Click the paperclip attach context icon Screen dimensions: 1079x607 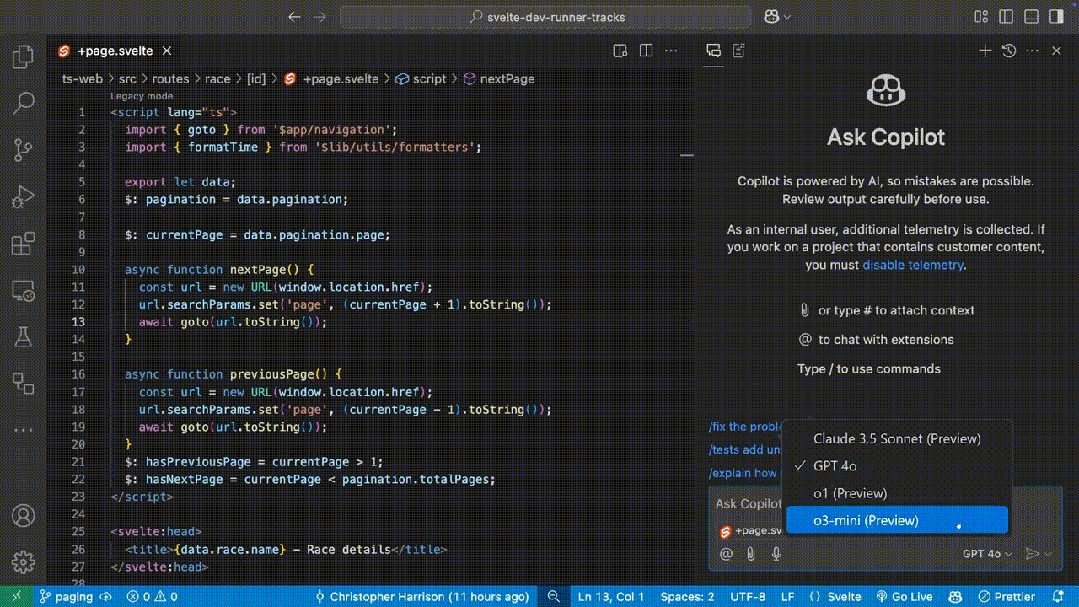[751, 553]
